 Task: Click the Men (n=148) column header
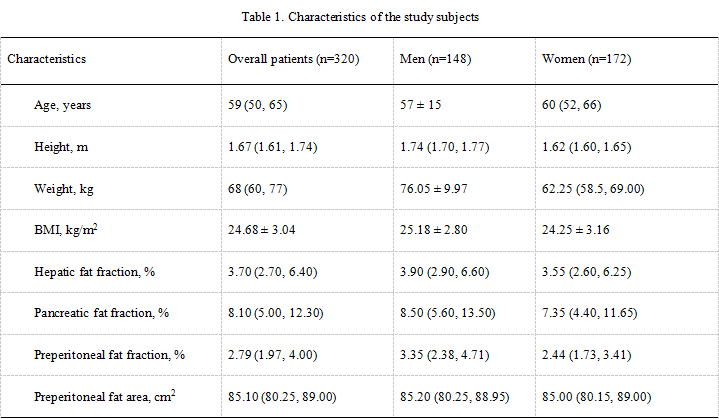point(435,59)
